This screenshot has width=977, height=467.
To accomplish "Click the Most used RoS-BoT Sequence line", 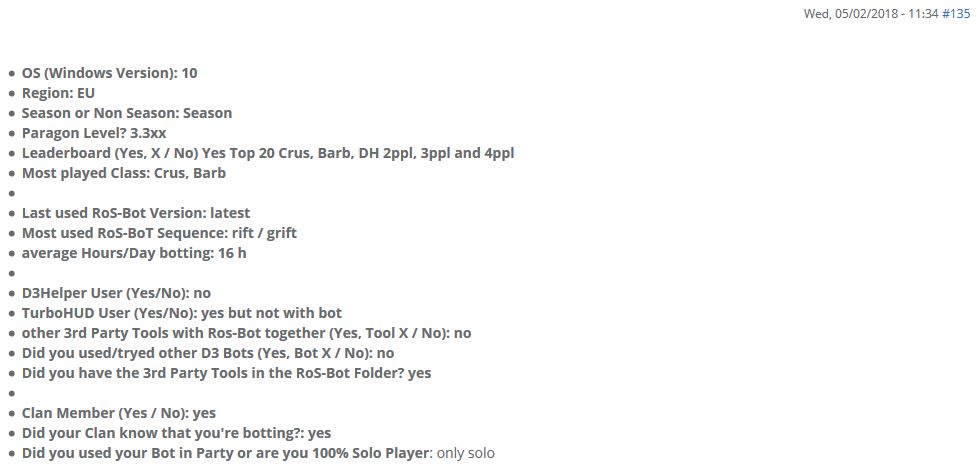I will click(160, 233).
